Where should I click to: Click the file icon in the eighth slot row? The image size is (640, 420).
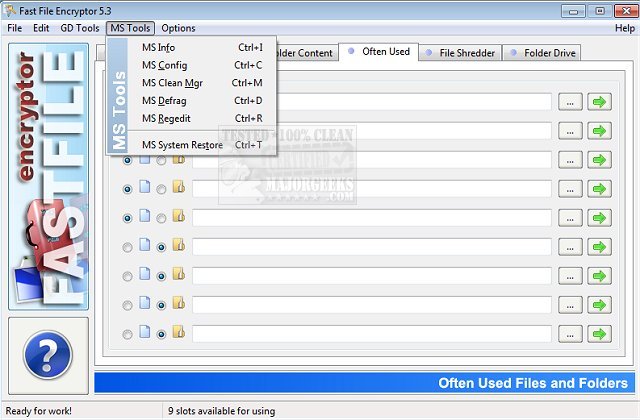tap(144, 302)
